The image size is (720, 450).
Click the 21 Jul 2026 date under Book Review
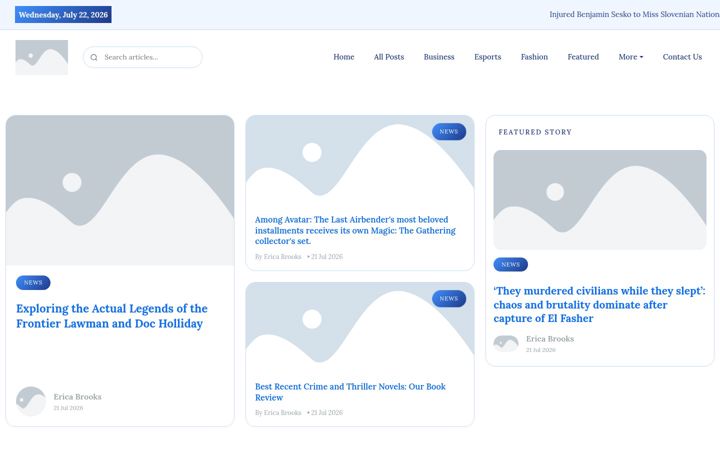click(326, 412)
